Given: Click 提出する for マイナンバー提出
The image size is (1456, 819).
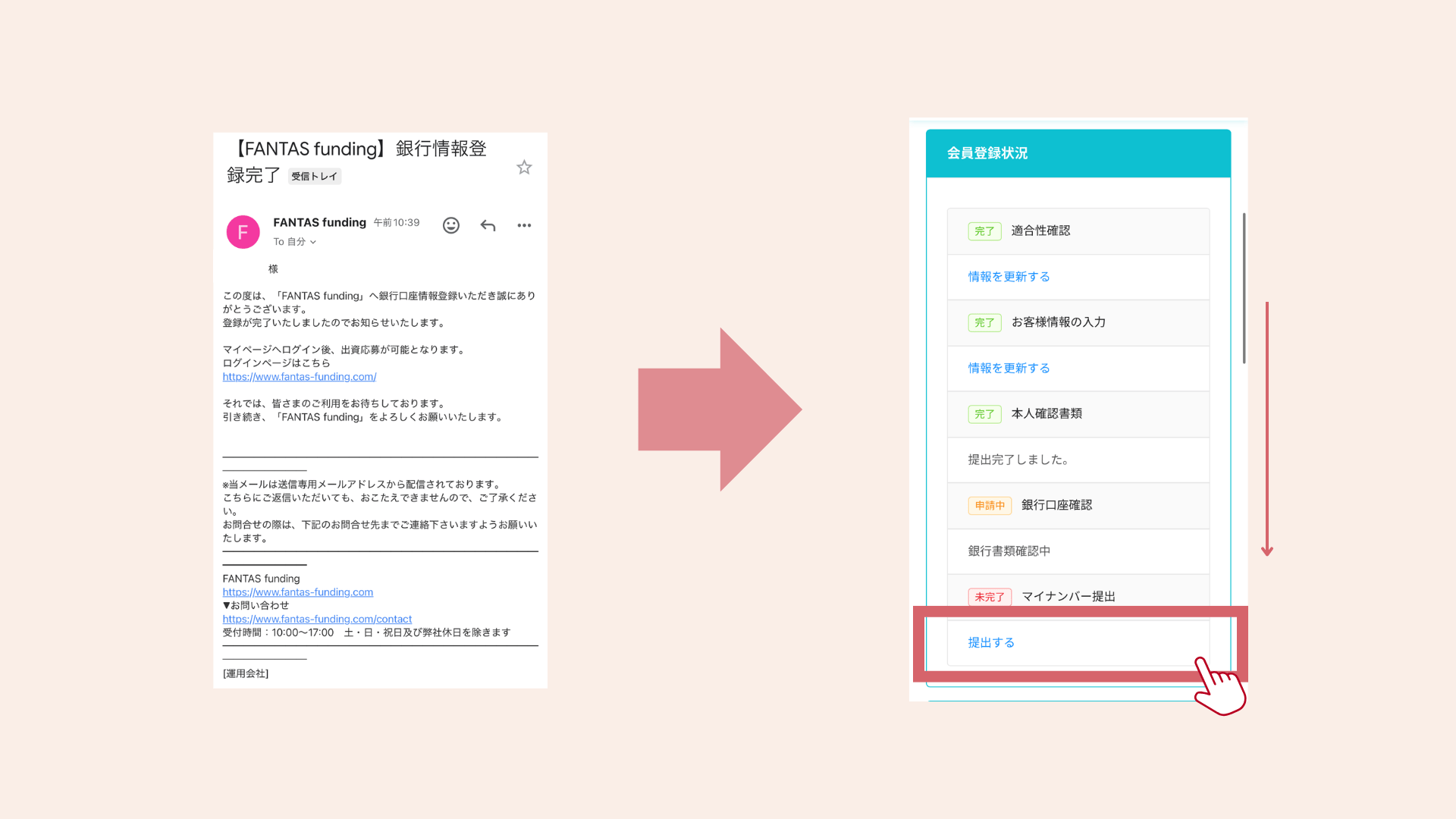Looking at the screenshot, I should [x=991, y=642].
